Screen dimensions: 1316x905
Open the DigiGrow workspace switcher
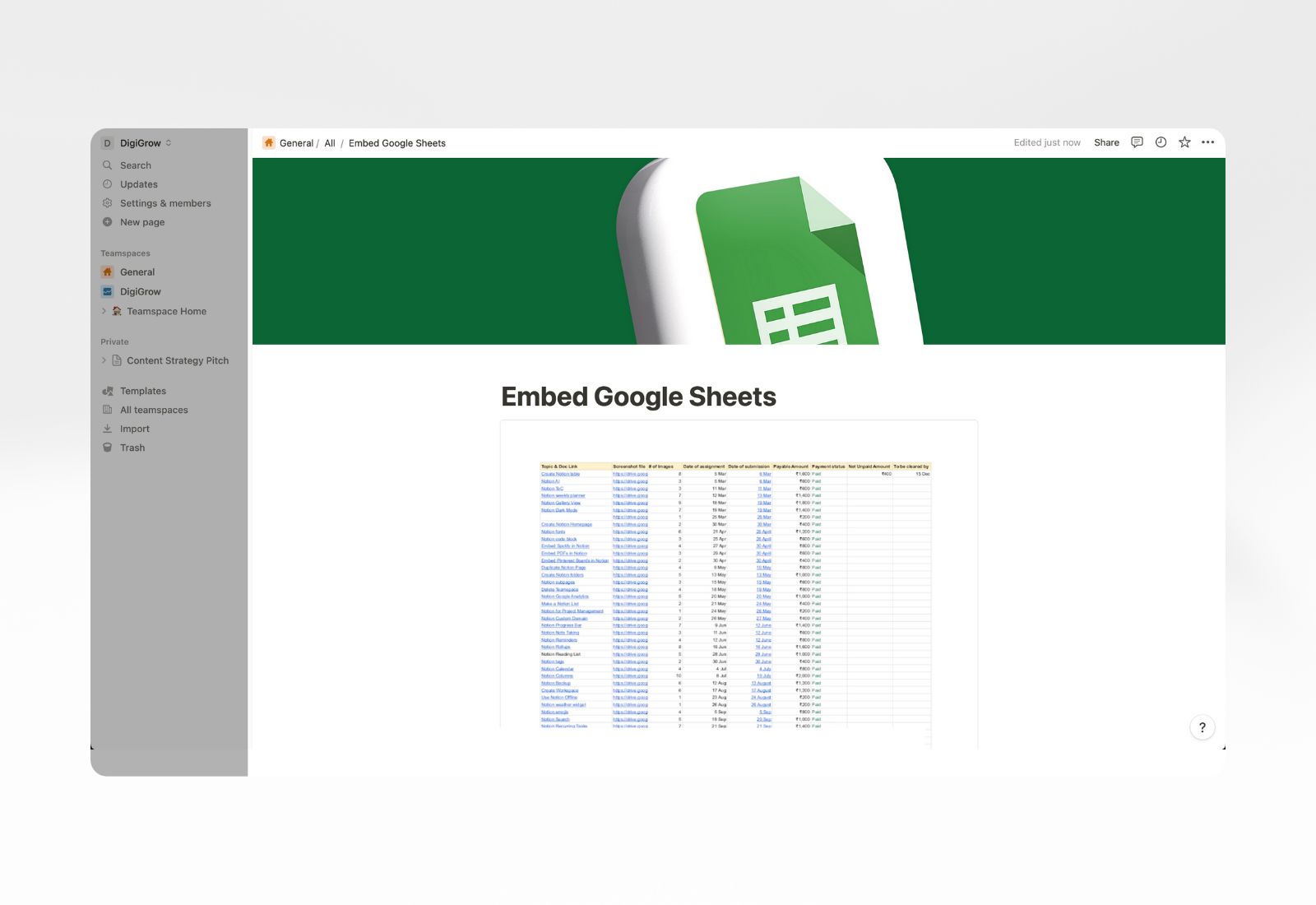[137, 143]
